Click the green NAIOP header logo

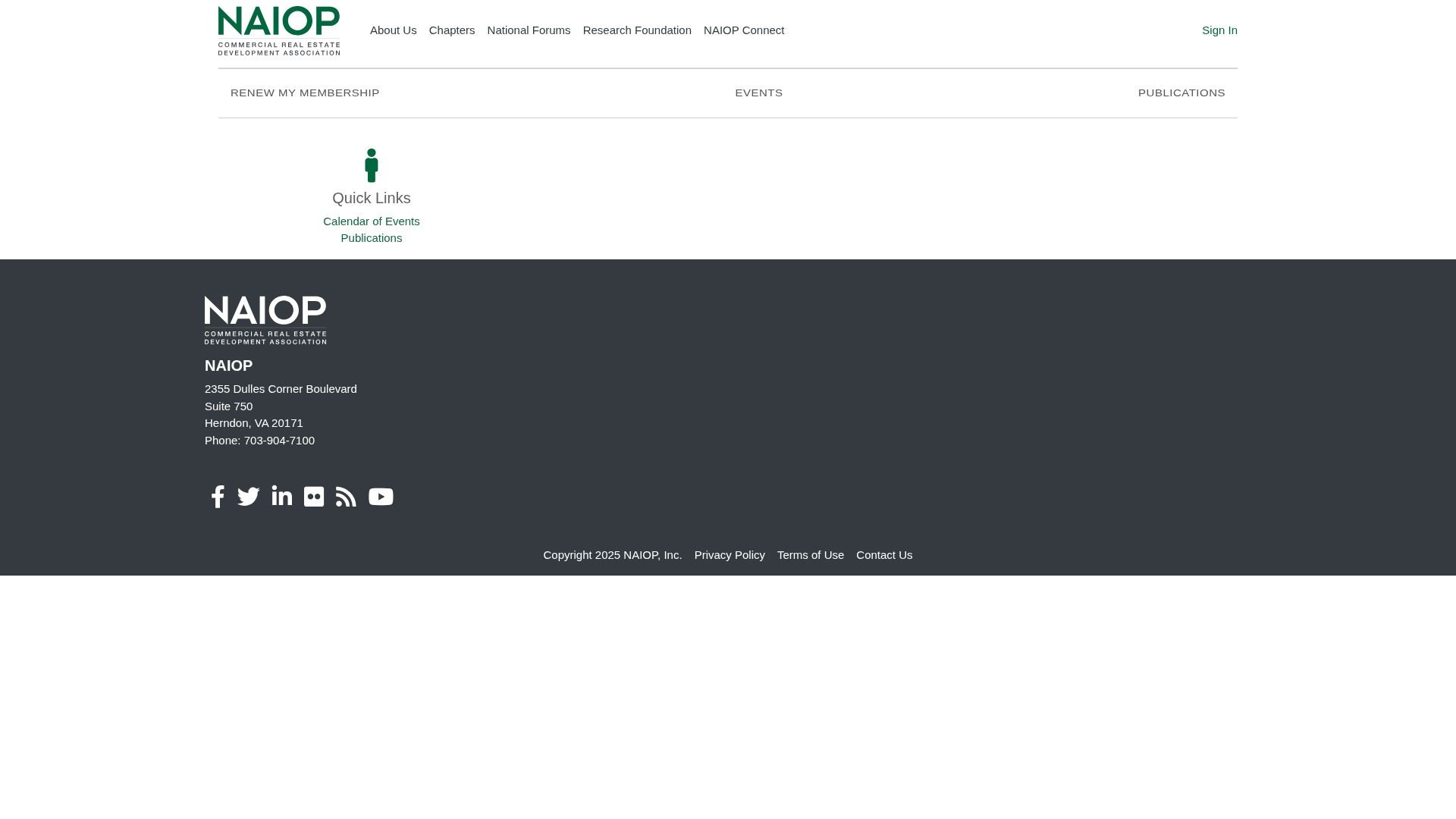[x=279, y=30]
